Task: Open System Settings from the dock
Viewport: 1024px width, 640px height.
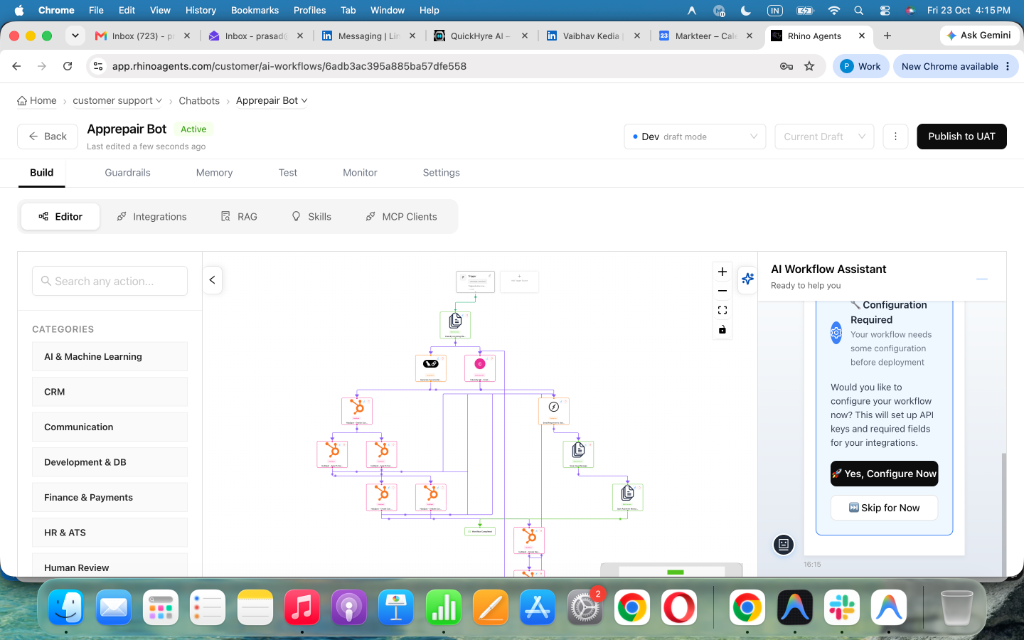Action: (x=584, y=607)
